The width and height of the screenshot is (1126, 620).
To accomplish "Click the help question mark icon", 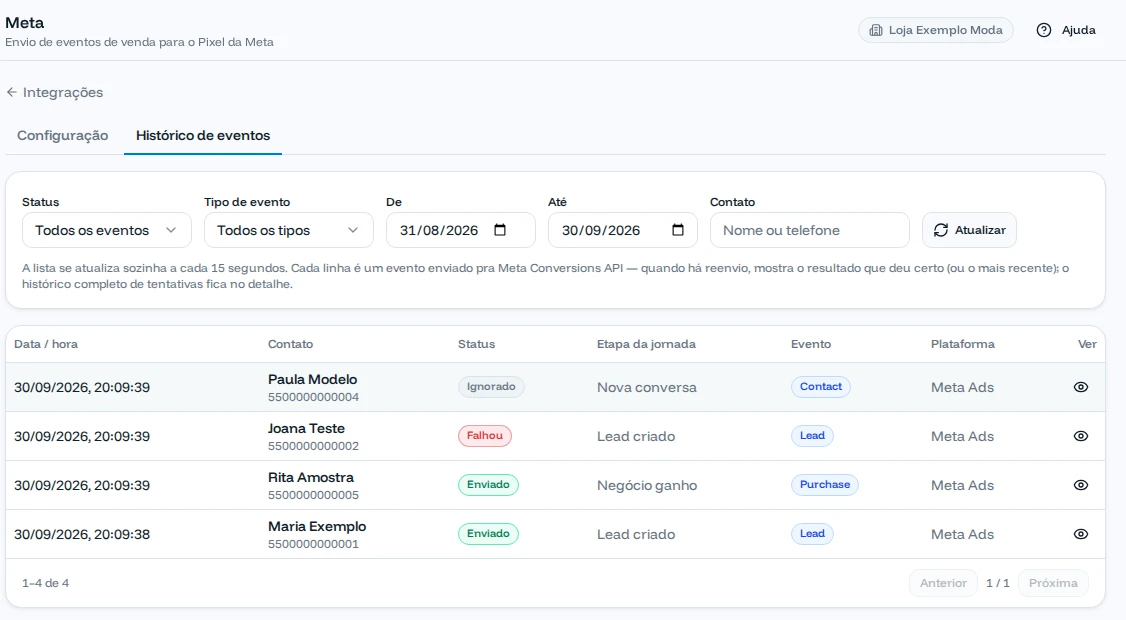I will click(1044, 30).
